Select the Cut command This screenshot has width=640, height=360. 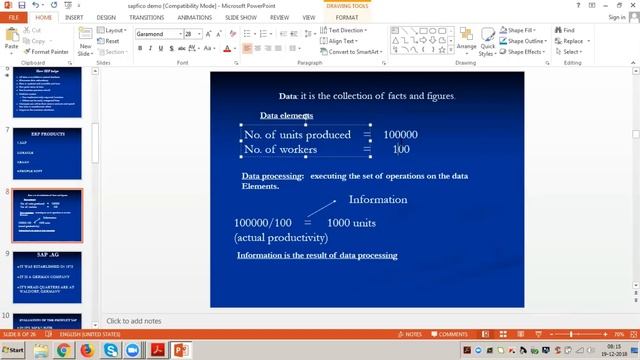pyautogui.click(x=32, y=30)
